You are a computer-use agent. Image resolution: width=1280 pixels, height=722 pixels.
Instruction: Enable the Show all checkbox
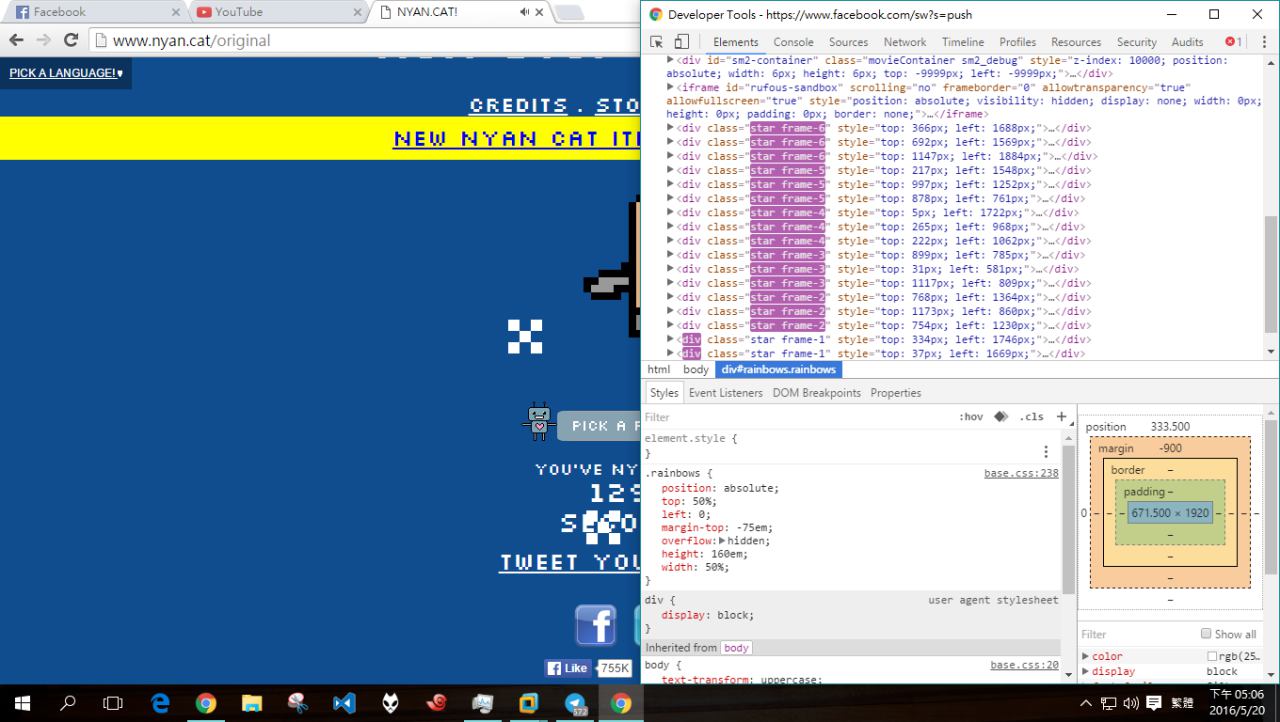(1206, 634)
